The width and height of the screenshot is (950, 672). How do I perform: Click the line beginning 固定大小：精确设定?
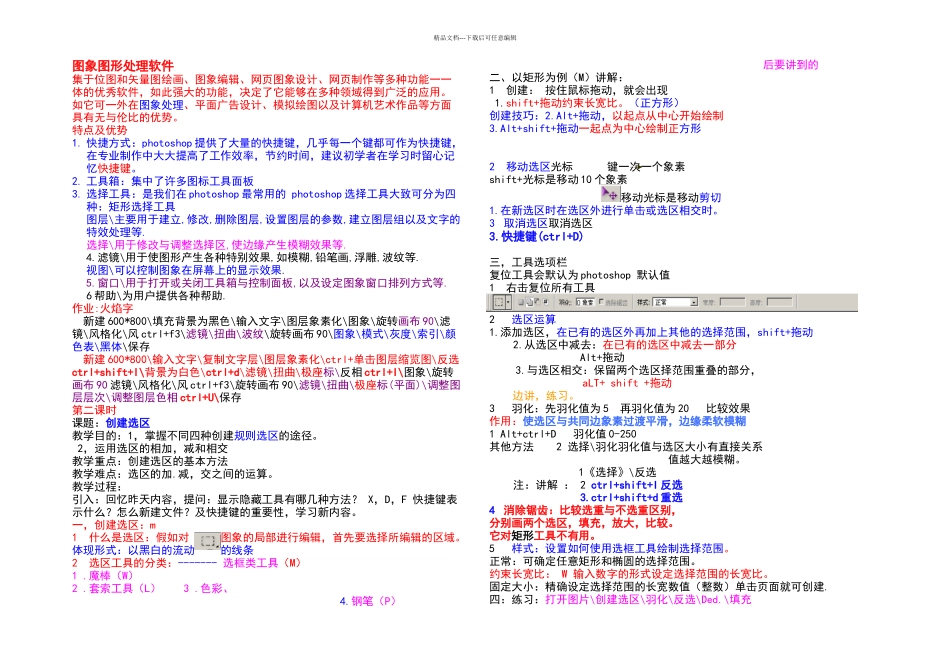(658, 587)
